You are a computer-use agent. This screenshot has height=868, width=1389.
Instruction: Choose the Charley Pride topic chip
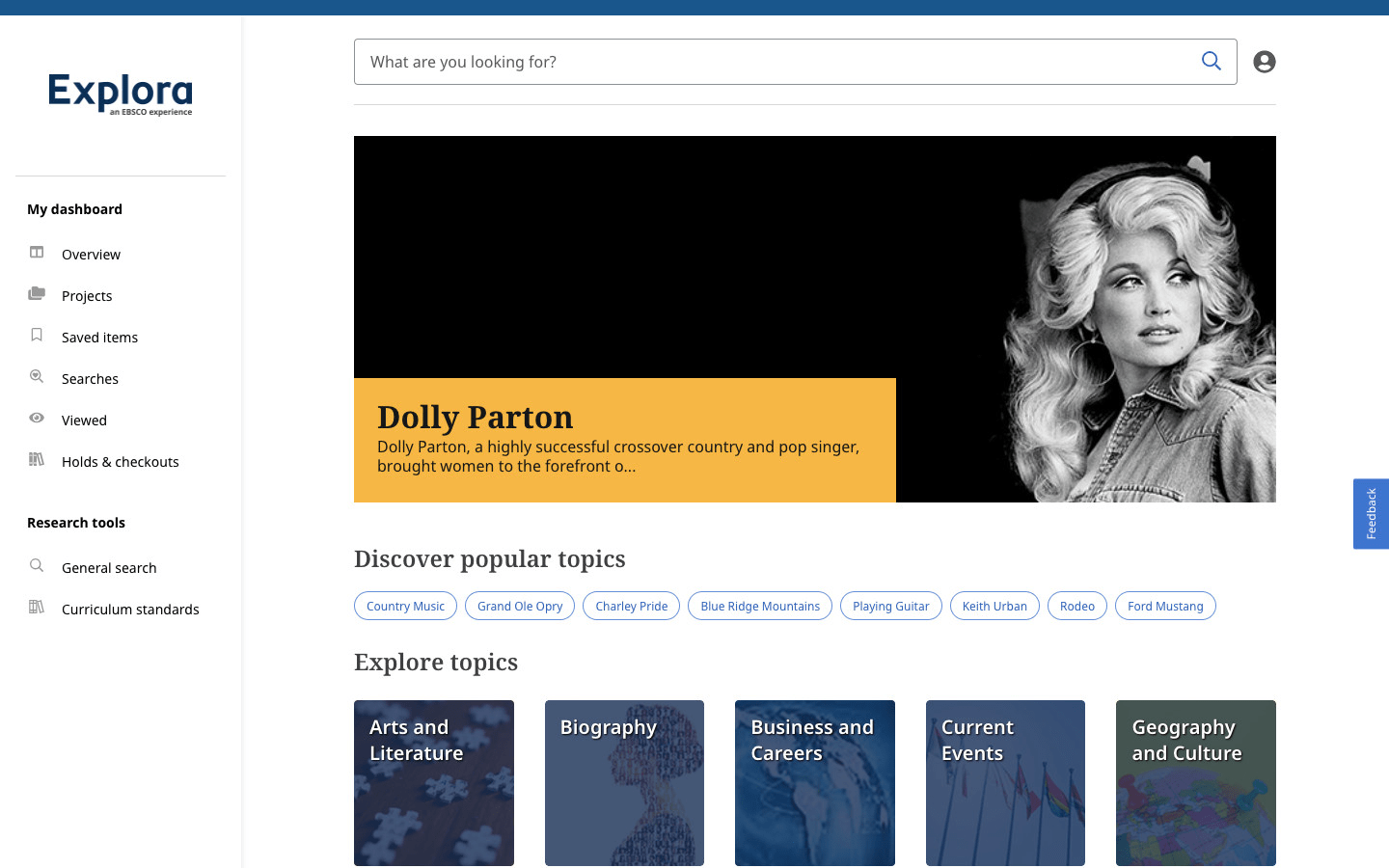(631, 606)
